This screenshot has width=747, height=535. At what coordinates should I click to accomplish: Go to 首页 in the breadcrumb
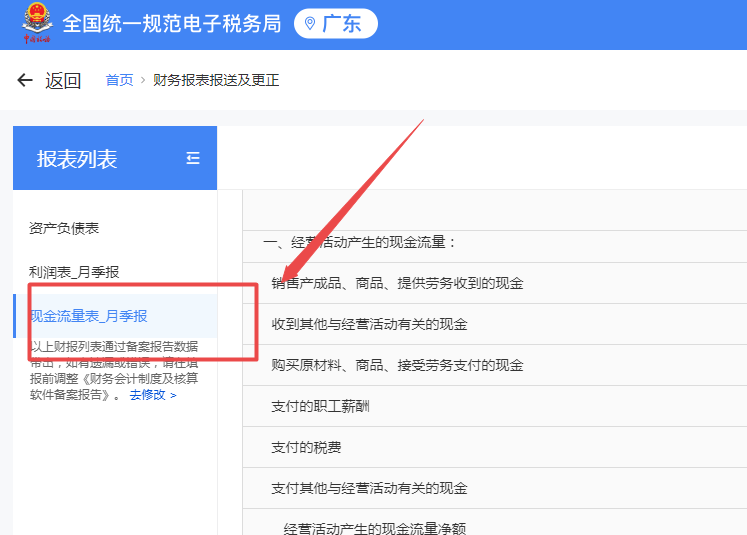click(119, 80)
